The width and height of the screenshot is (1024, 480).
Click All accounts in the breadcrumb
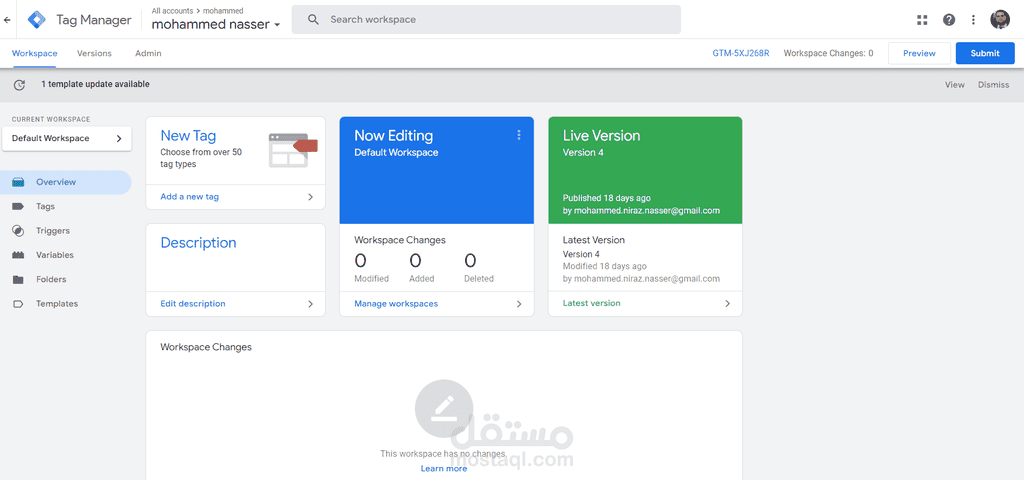[172, 11]
